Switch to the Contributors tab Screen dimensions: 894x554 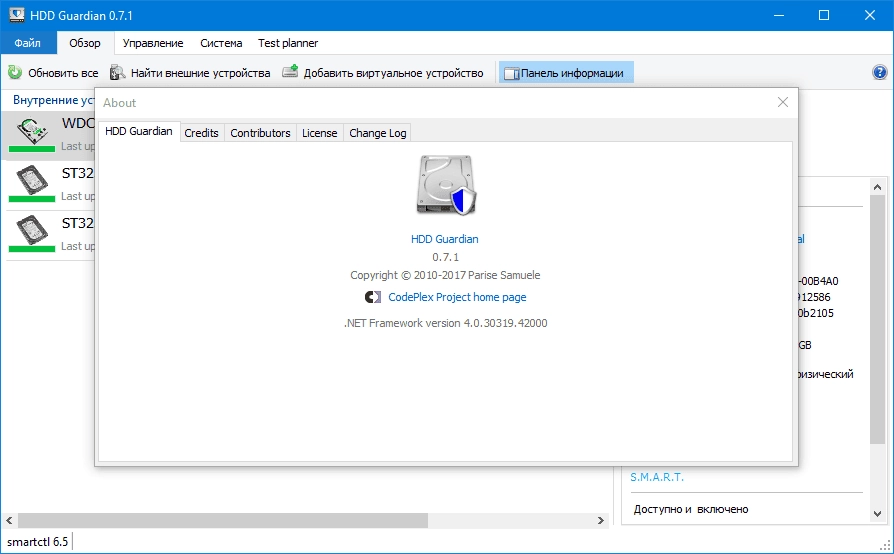pos(260,133)
